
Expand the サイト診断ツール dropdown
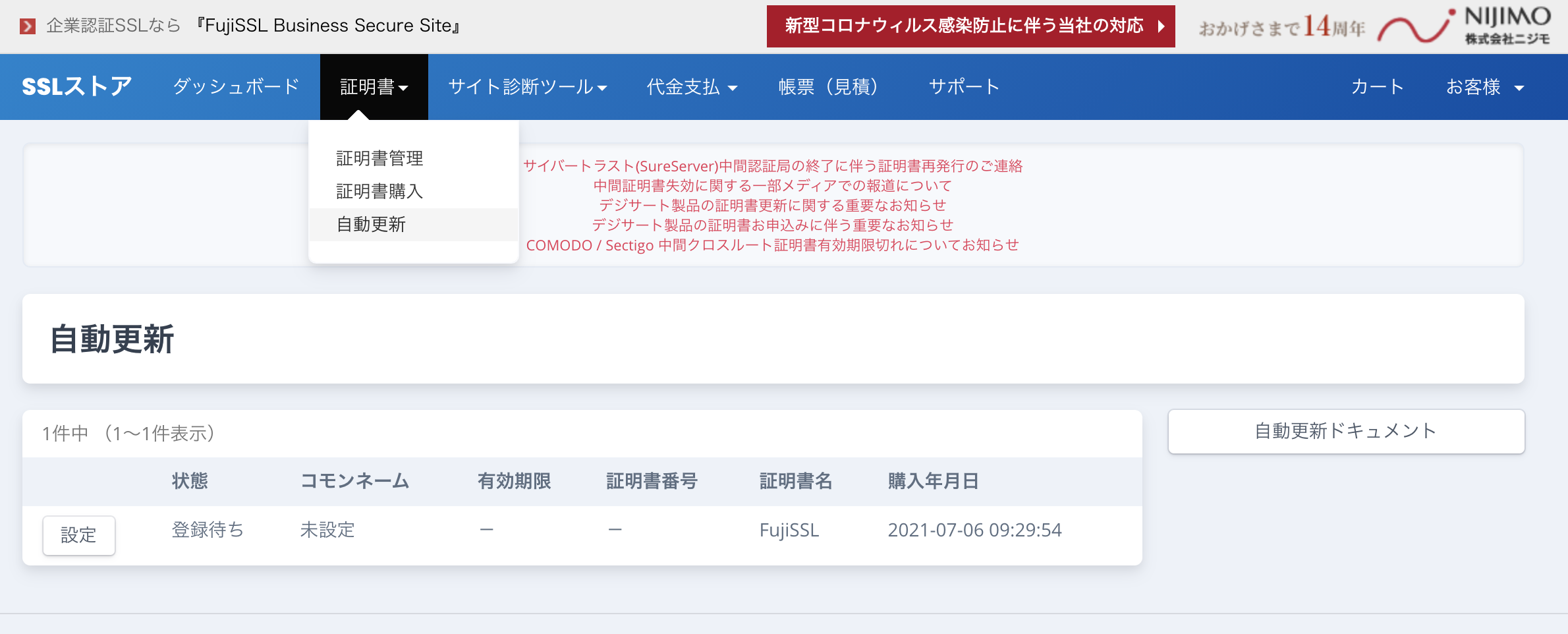[527, 87]
